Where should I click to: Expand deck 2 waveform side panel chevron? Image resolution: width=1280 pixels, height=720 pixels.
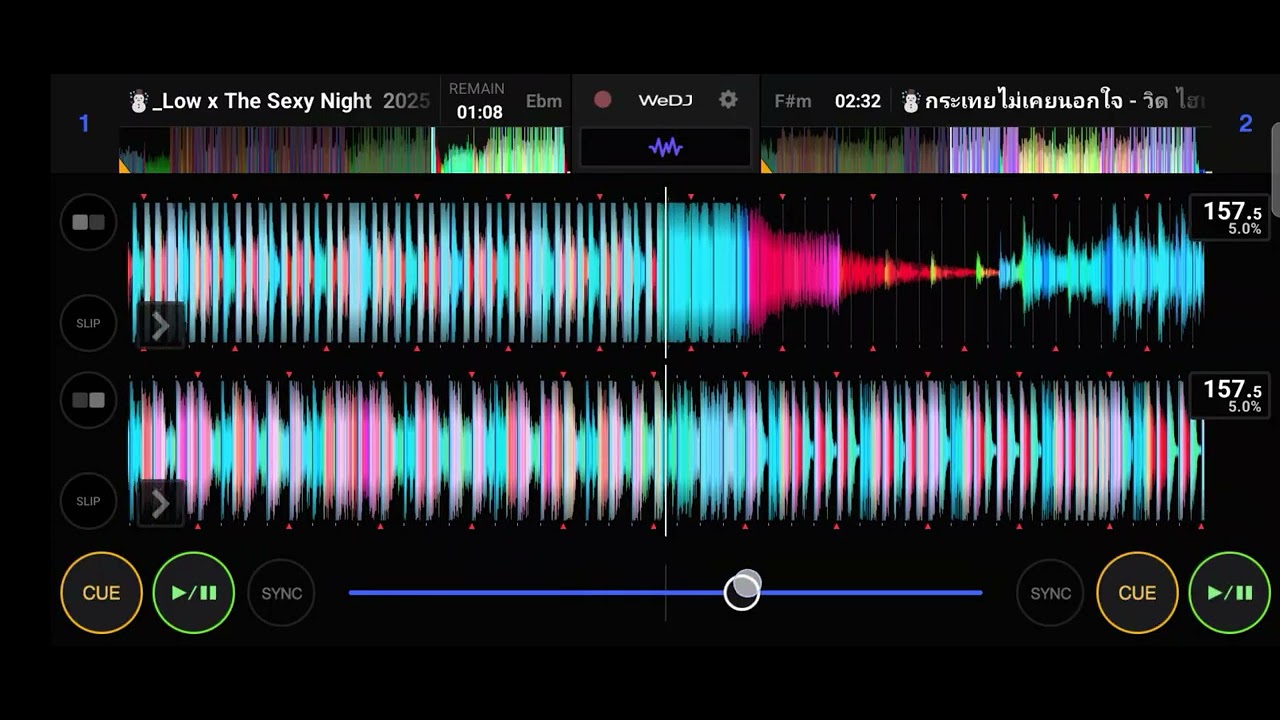(160, 503)
